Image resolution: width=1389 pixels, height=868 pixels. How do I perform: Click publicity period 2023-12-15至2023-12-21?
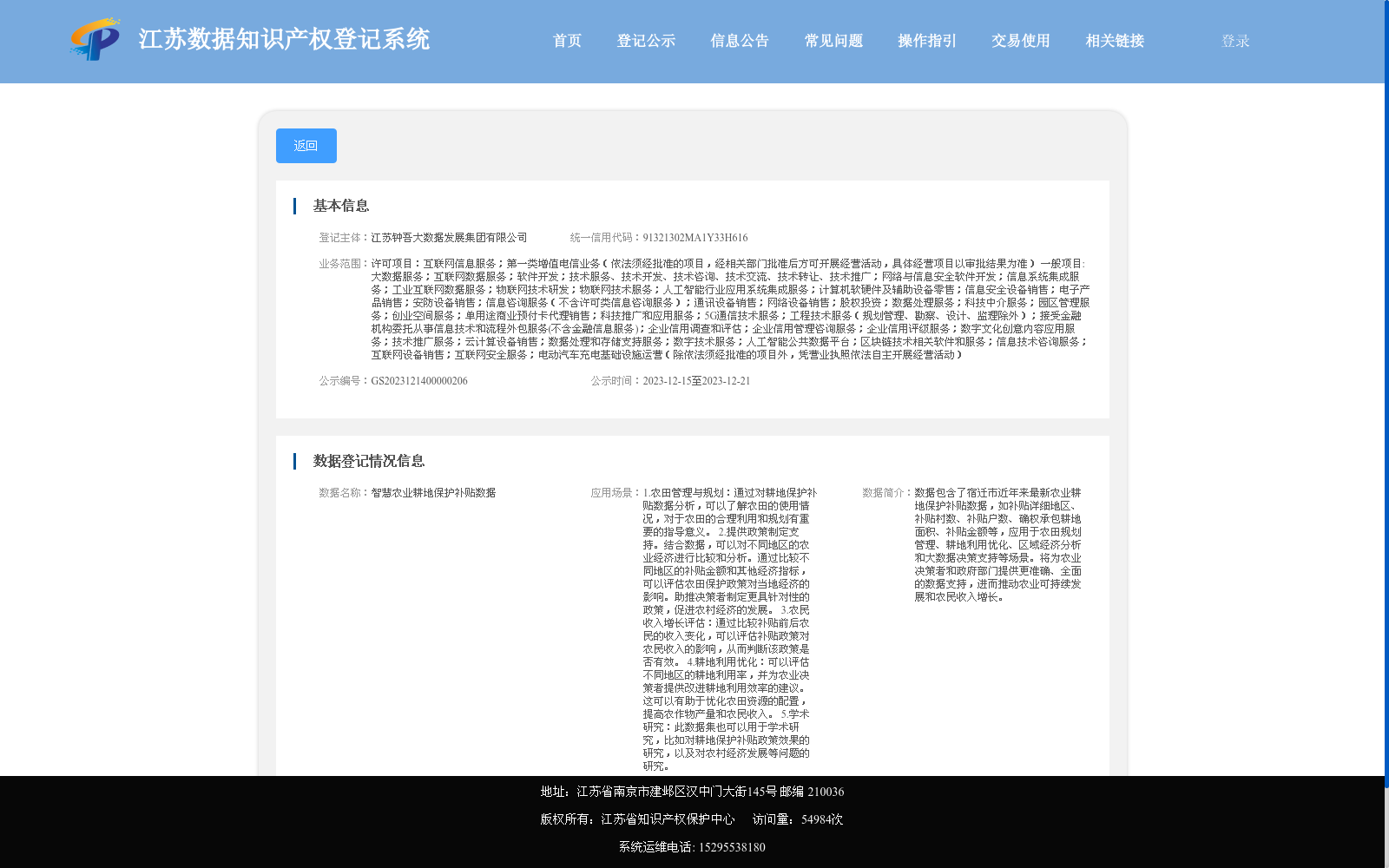click(x=696, y=381)
